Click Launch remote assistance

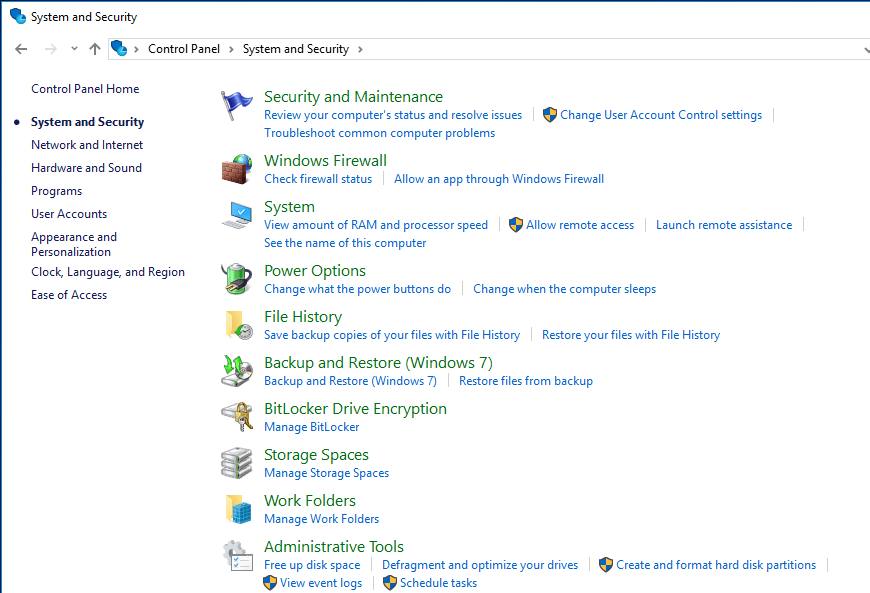(724, 225)
